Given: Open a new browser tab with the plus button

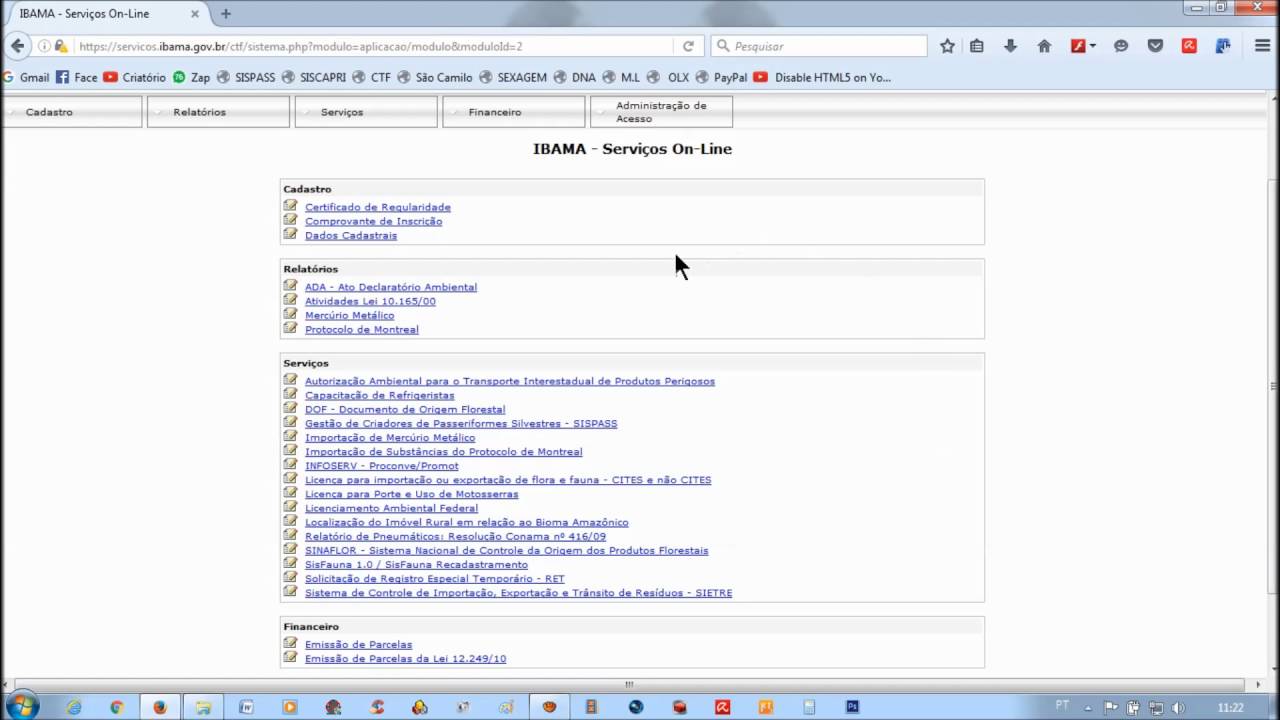Looking at the screenshot, I should point(226,14).
